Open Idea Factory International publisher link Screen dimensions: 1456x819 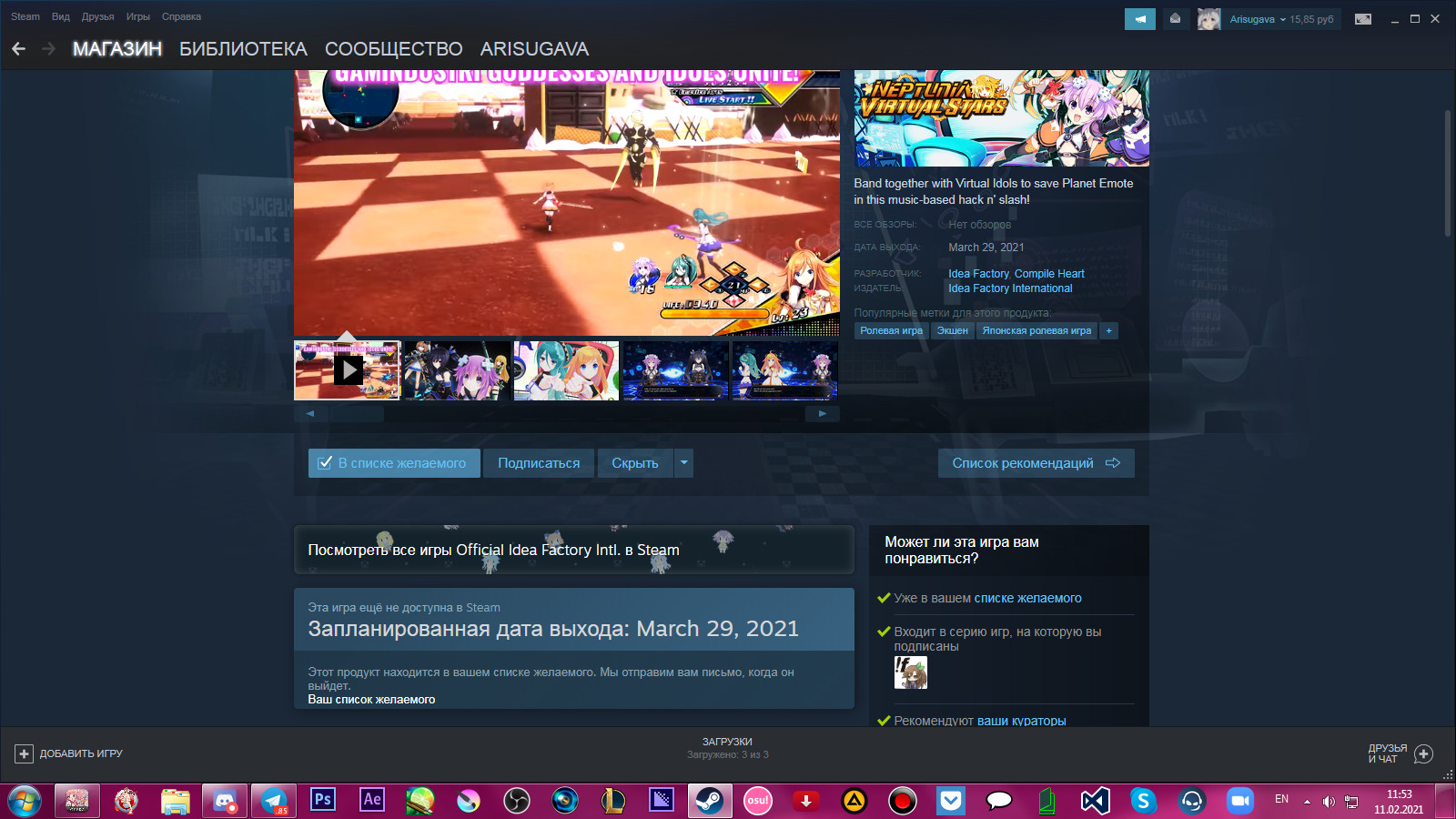pos(1010,288)
